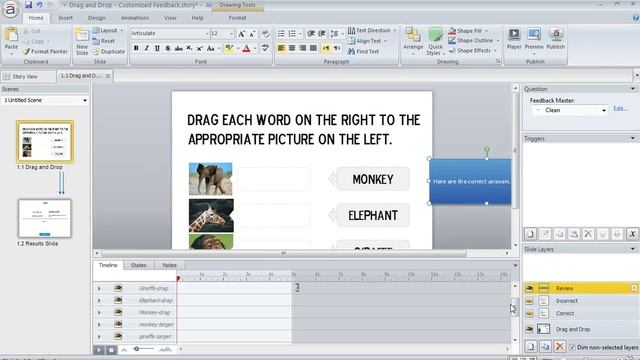The height and width of the screenshot is (360, 640).
Task: Switch to the States tab
Action: click(139, 265)
